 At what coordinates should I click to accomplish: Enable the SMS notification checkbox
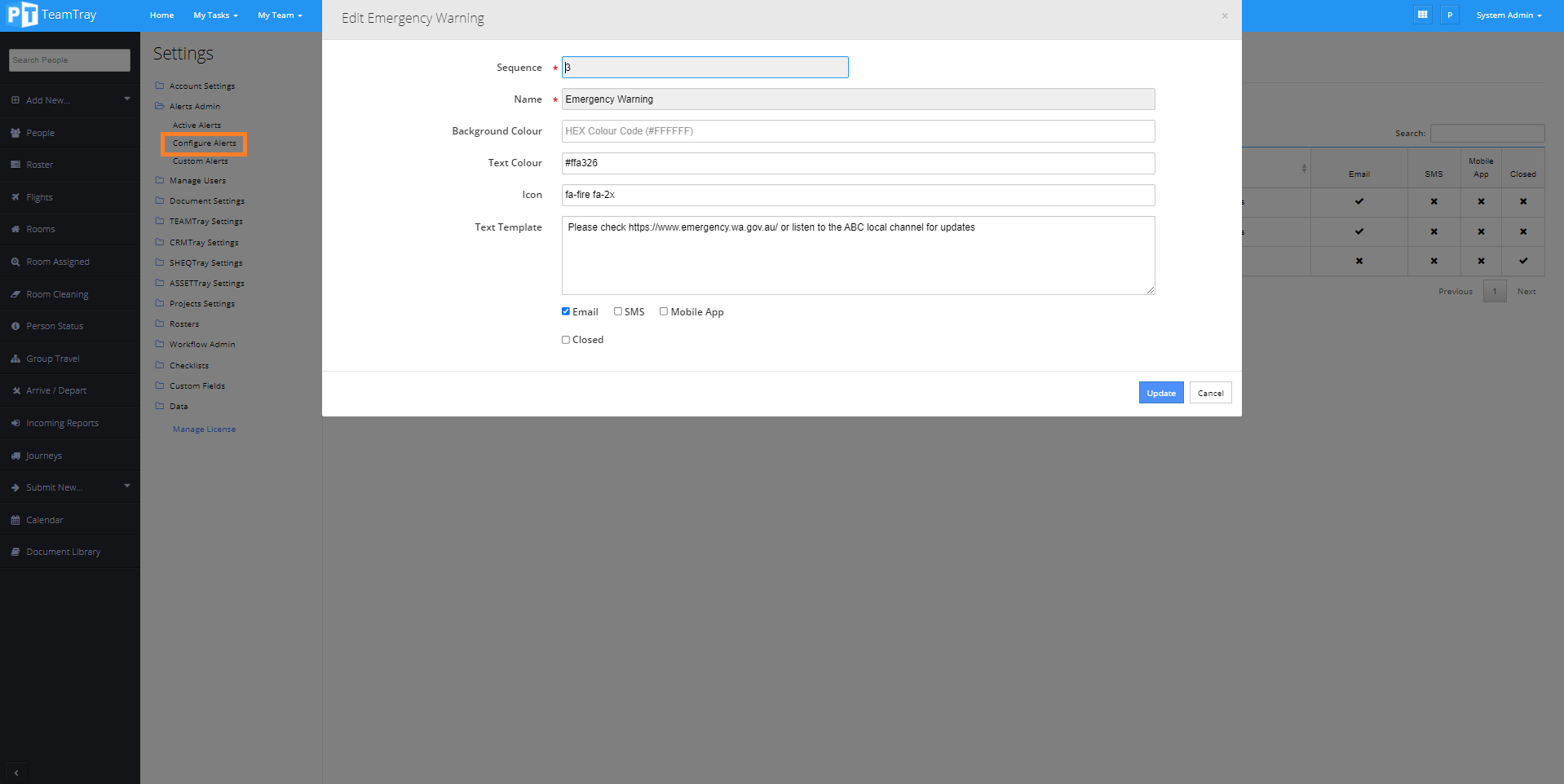tap(618, 311)
